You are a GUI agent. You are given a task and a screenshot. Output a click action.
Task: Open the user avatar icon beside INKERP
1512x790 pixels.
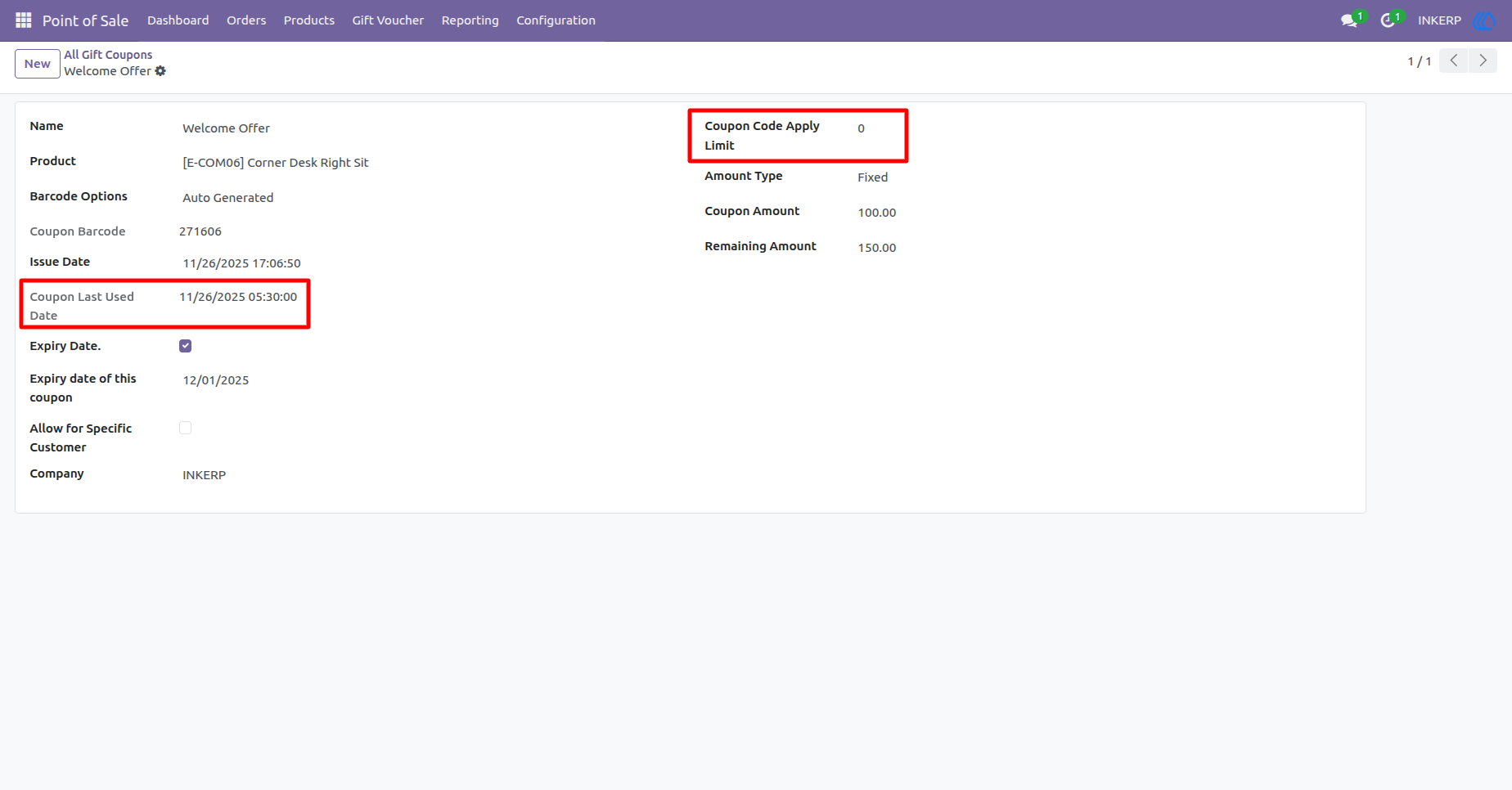point(1483,20)
